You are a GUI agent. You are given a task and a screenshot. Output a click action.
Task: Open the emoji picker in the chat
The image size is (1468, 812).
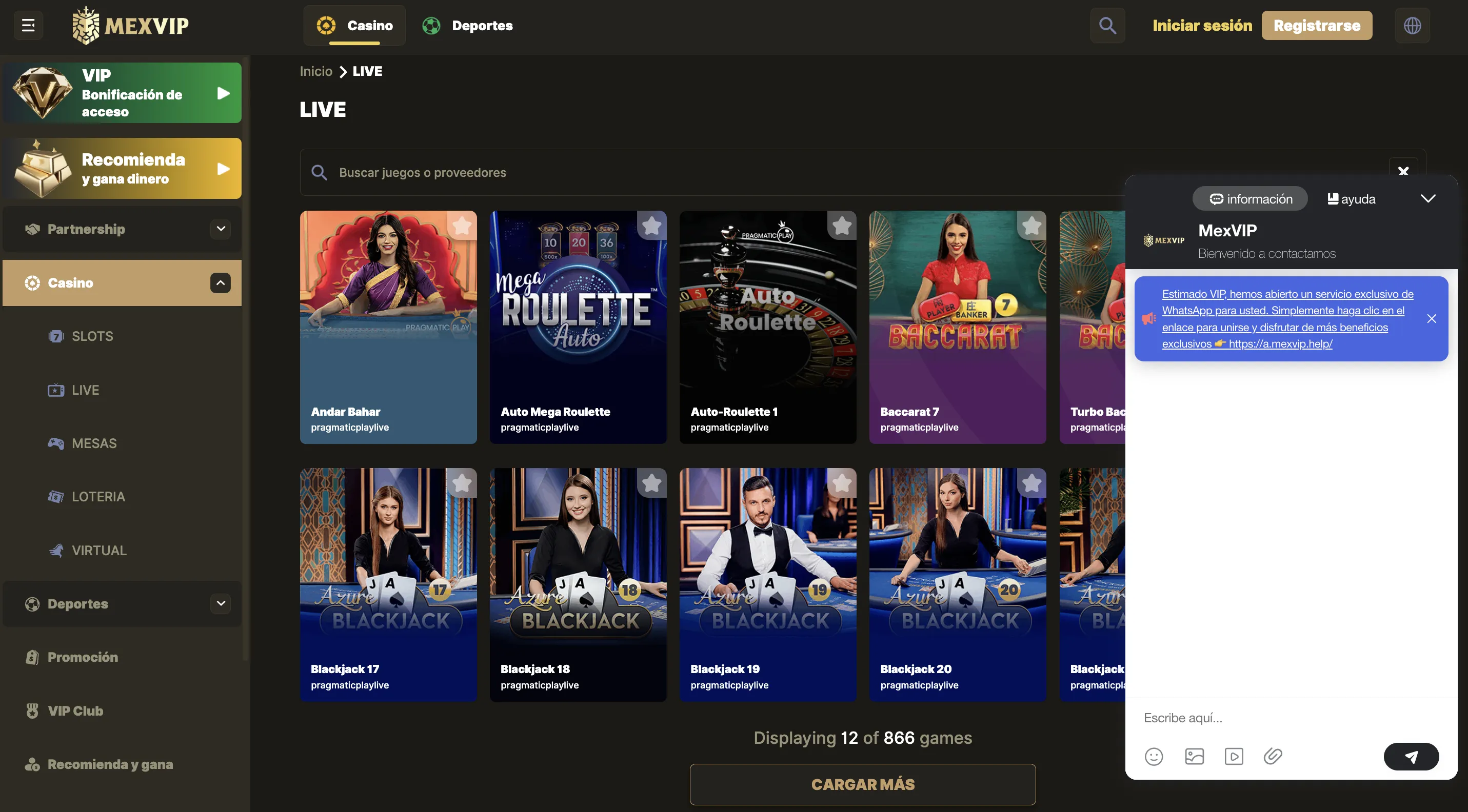pyautogui.click(x=1155, y=756)
